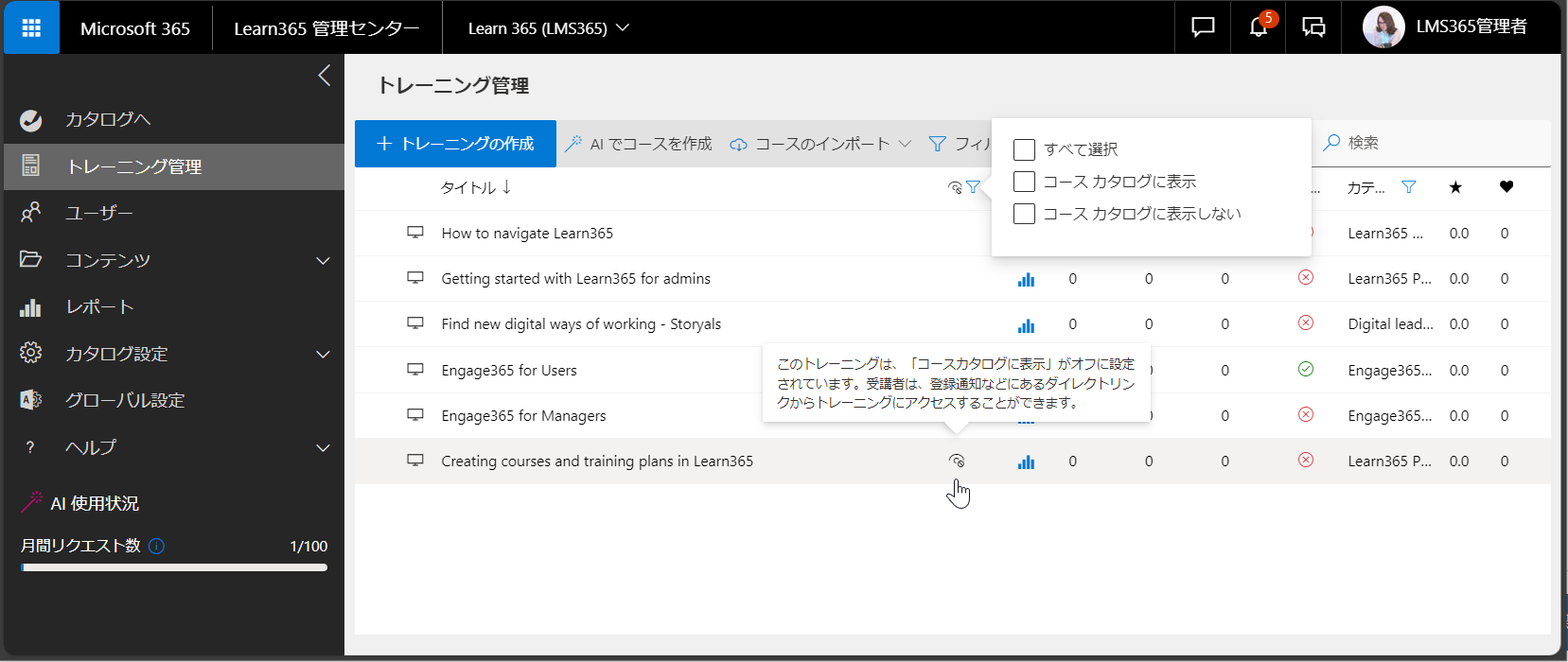The width and height of the screenshot is (1568, 662).
Task: Collapse the left sidebar with the chevron
Action: click(325, 76)
